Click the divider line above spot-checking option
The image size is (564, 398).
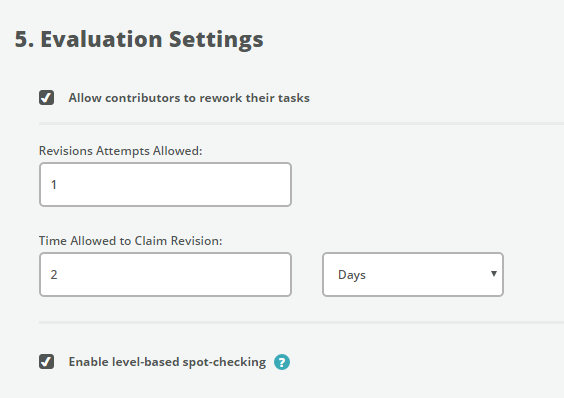coord(301,322)
